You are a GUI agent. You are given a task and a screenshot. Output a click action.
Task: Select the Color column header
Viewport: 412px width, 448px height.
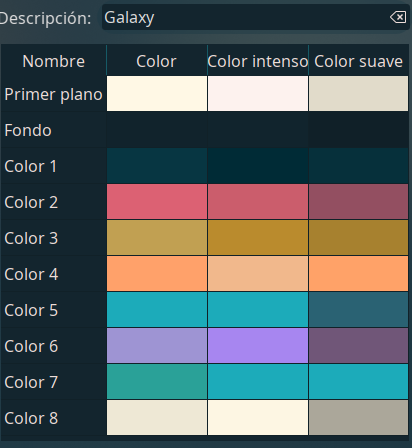pyautogui.click(x=157, y=61)
